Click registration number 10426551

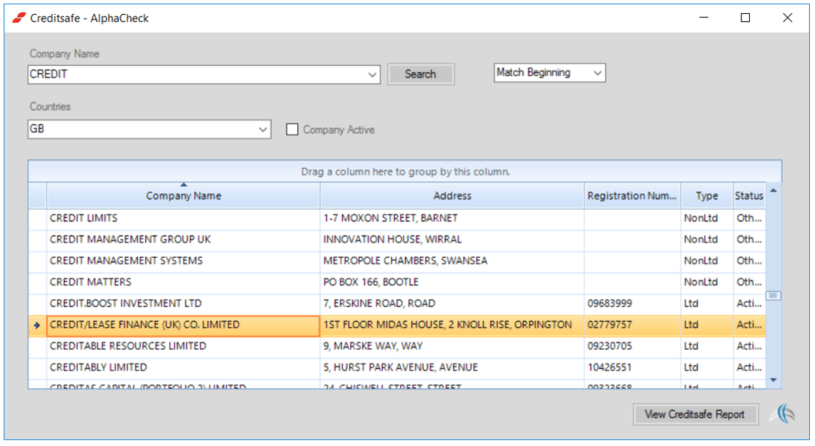click(610, 368)
